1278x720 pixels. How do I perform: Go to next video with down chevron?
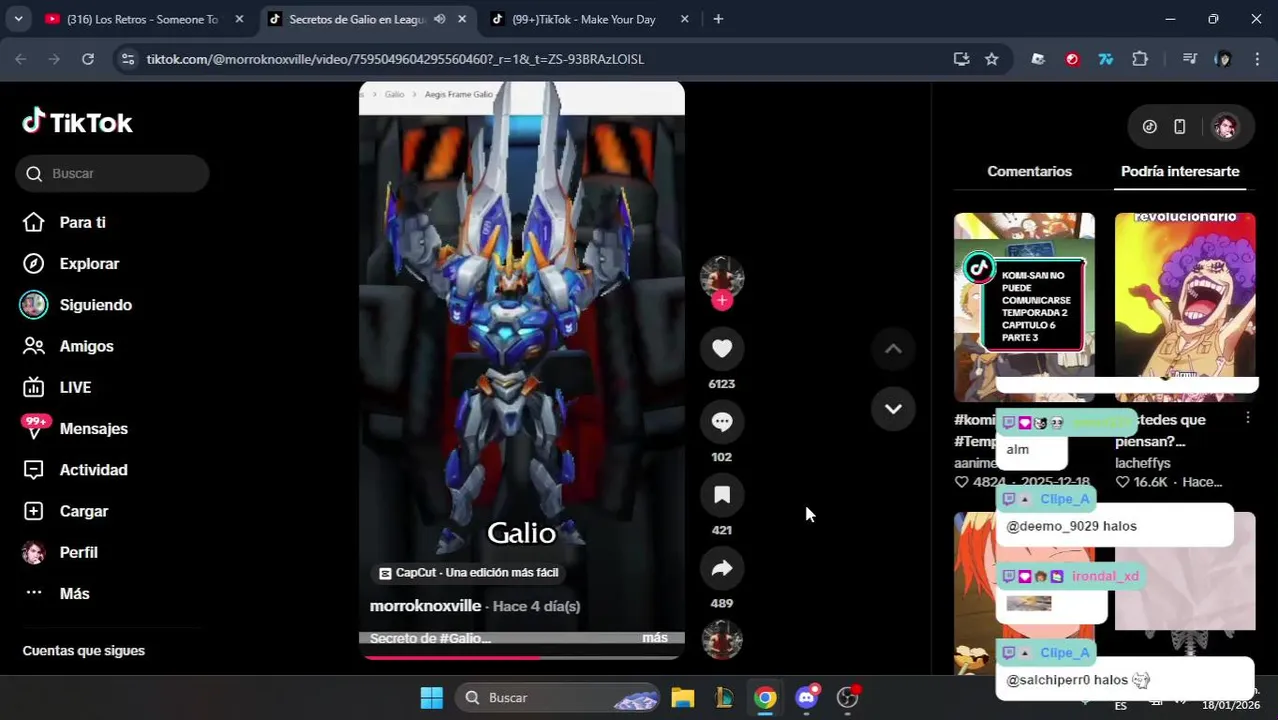pyautogui.click(x=893, y=408)
